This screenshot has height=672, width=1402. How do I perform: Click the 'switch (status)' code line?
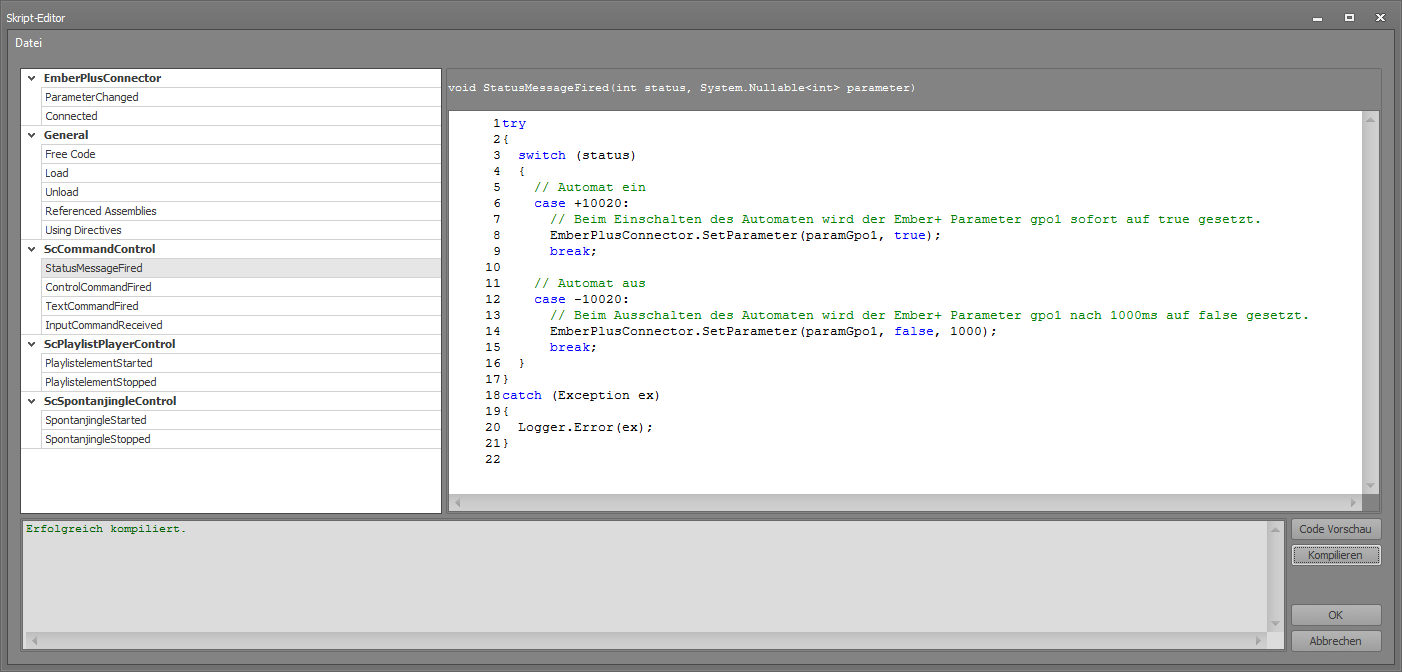[577, 155]
